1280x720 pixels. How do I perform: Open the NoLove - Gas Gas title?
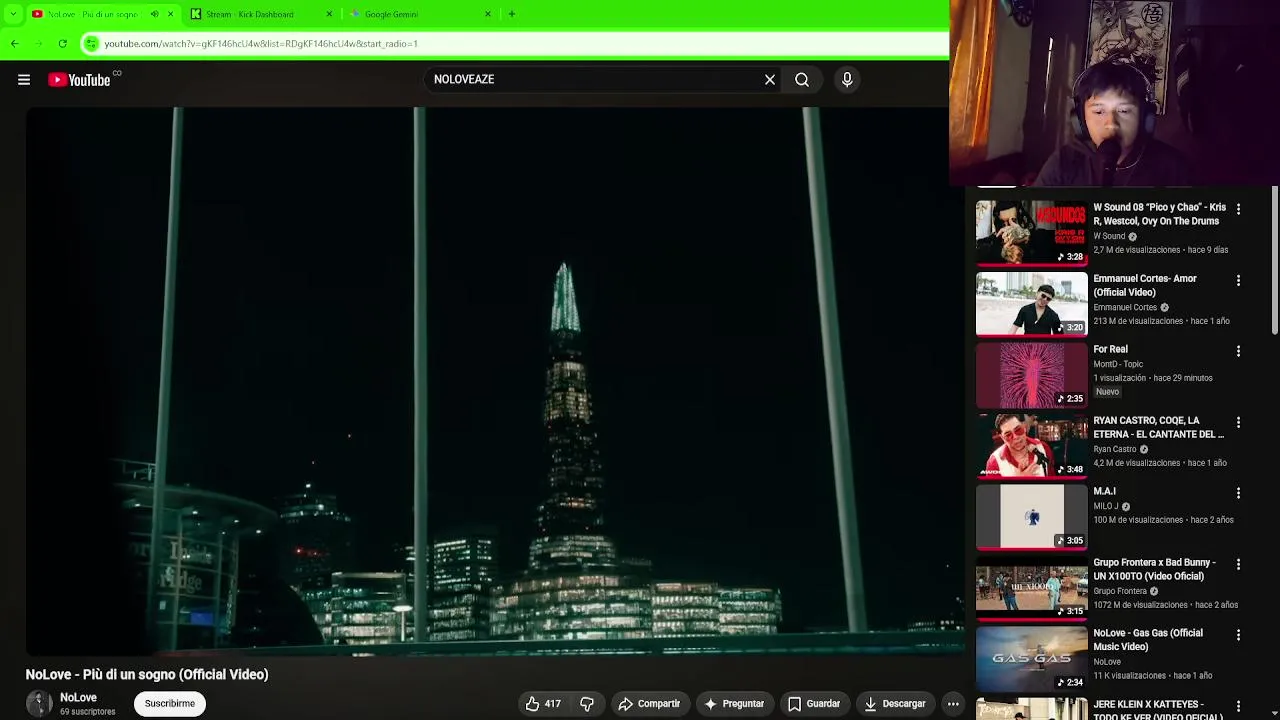(1148, 640)
